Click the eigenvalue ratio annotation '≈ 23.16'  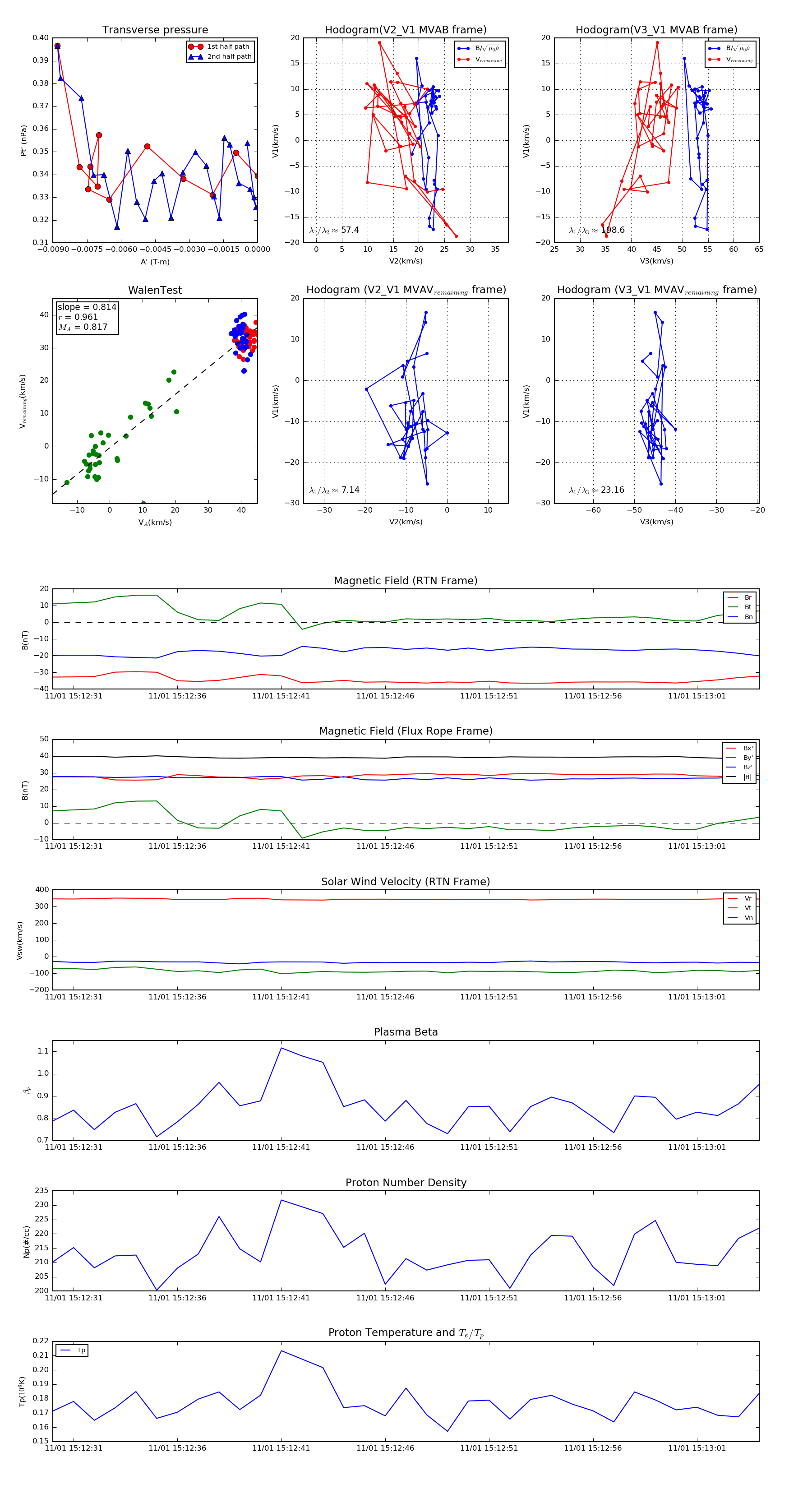(596, 490)
